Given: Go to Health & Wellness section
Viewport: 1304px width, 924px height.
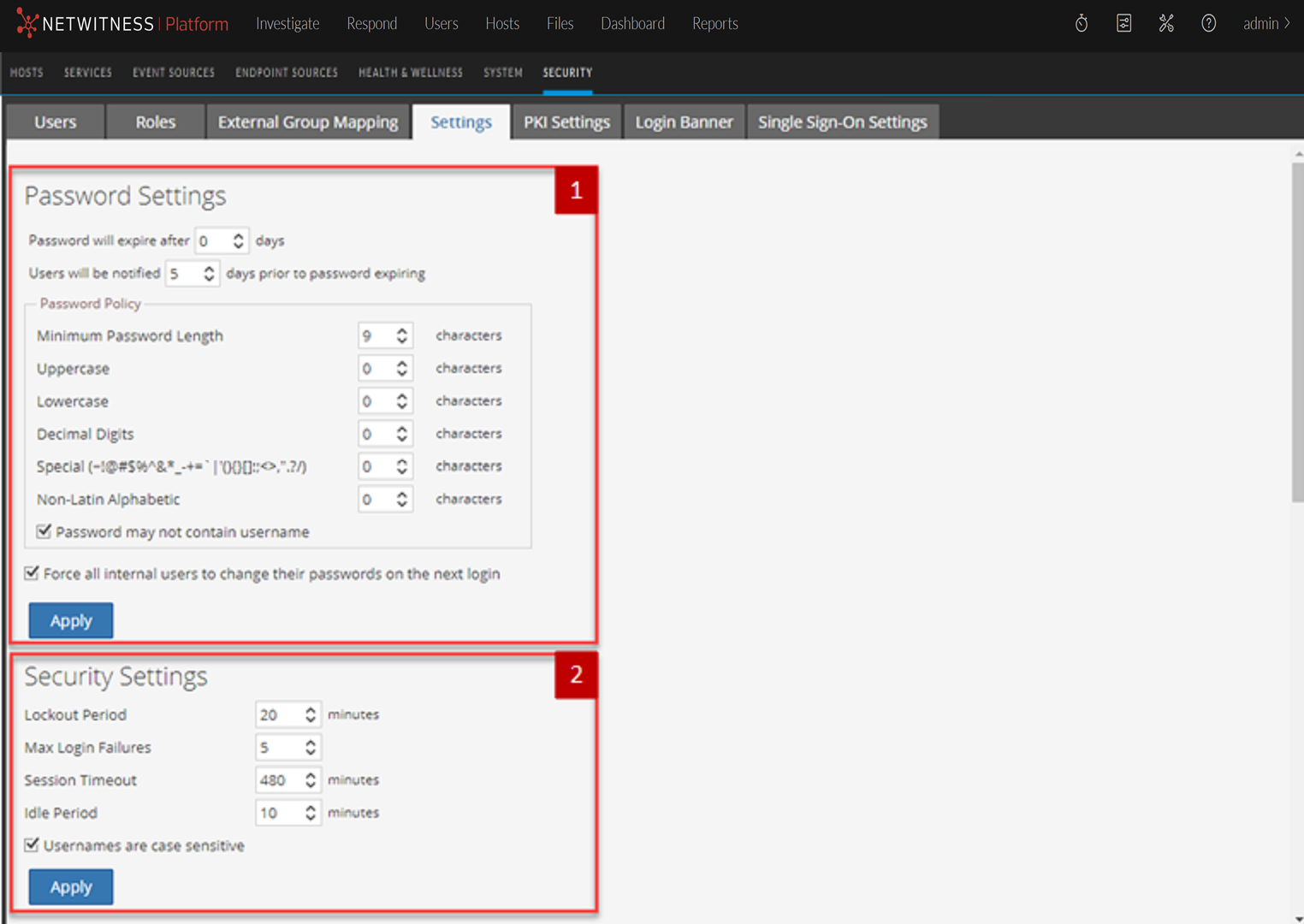Looking at the screenshot, I should 410,73.
